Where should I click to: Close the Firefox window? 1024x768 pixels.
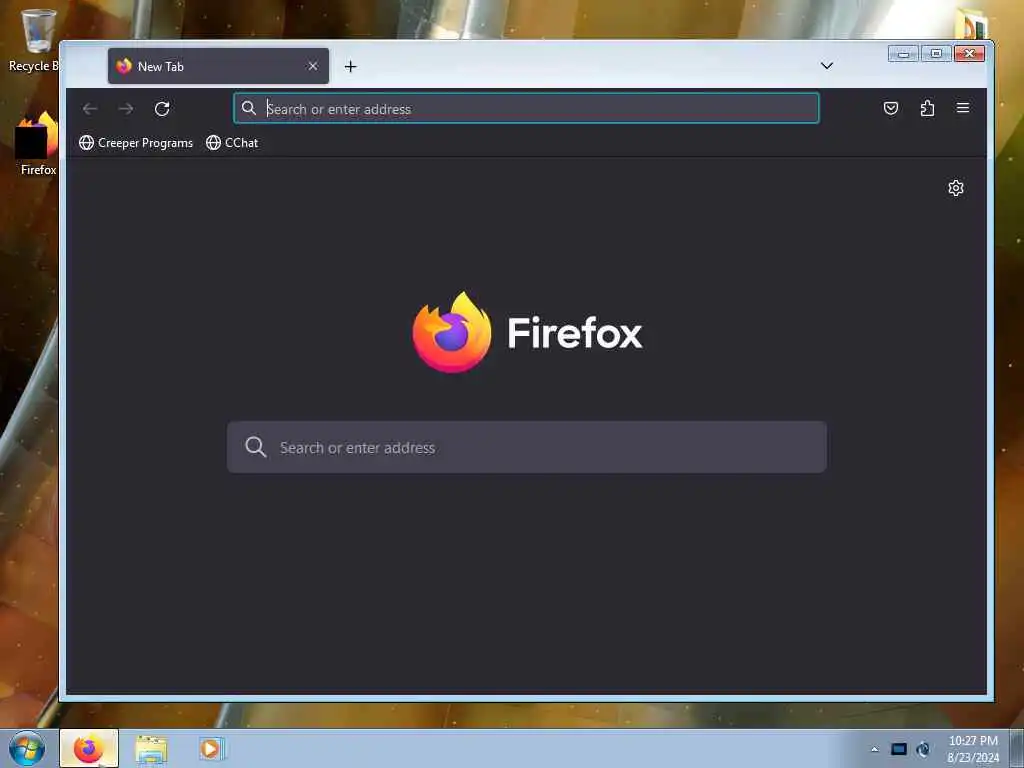pyautogui.click(x=969, y=54)
